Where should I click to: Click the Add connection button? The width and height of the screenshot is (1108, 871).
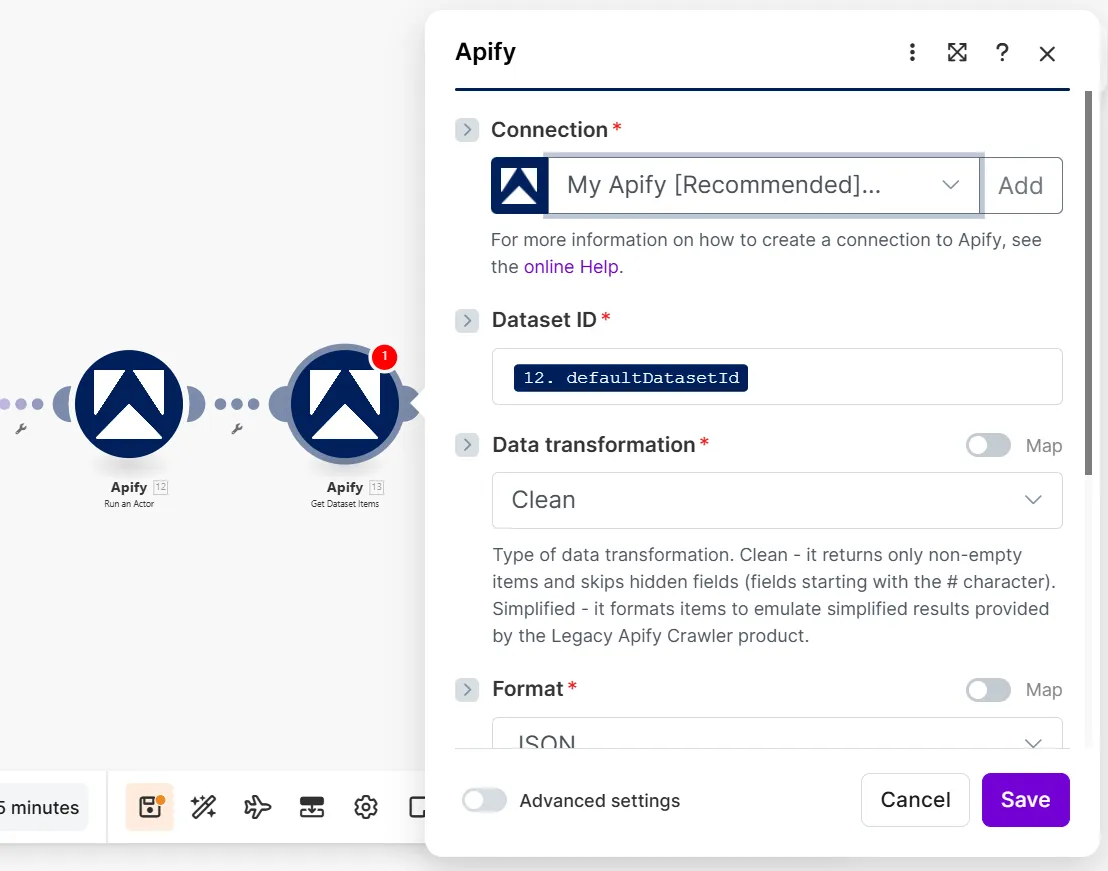1020,185
